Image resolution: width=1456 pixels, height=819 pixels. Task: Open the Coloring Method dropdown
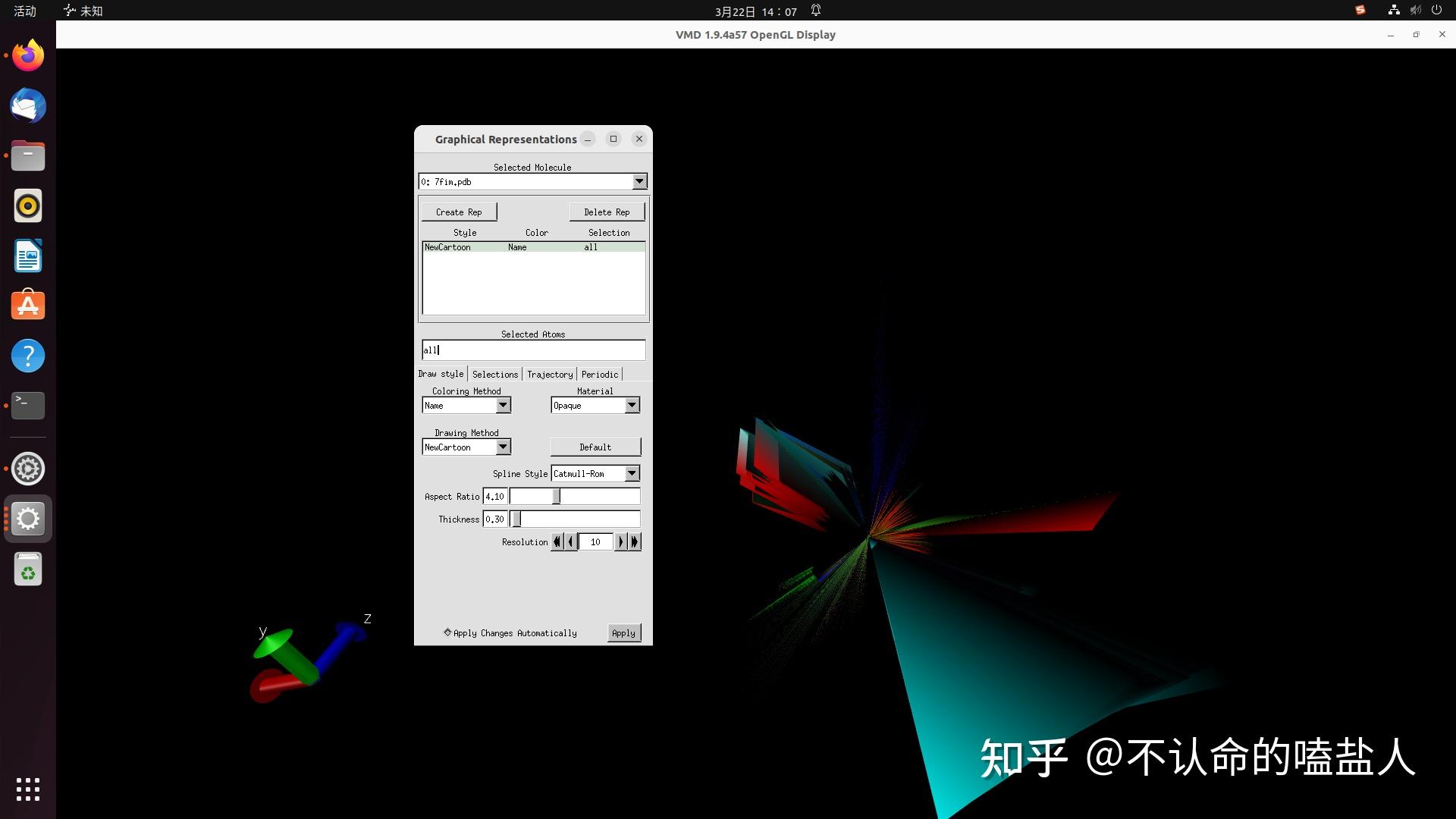pyautogui.click(x=503, y=405)
